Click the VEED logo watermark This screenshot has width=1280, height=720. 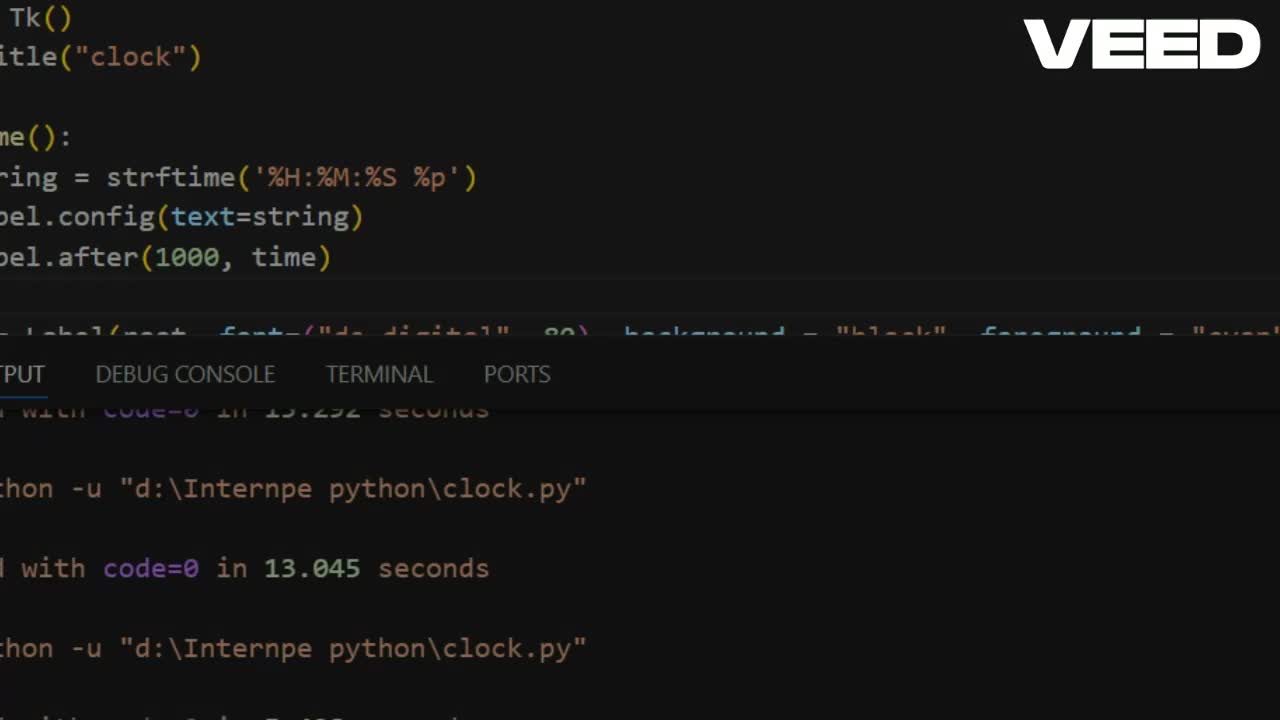pos(1141,45)
